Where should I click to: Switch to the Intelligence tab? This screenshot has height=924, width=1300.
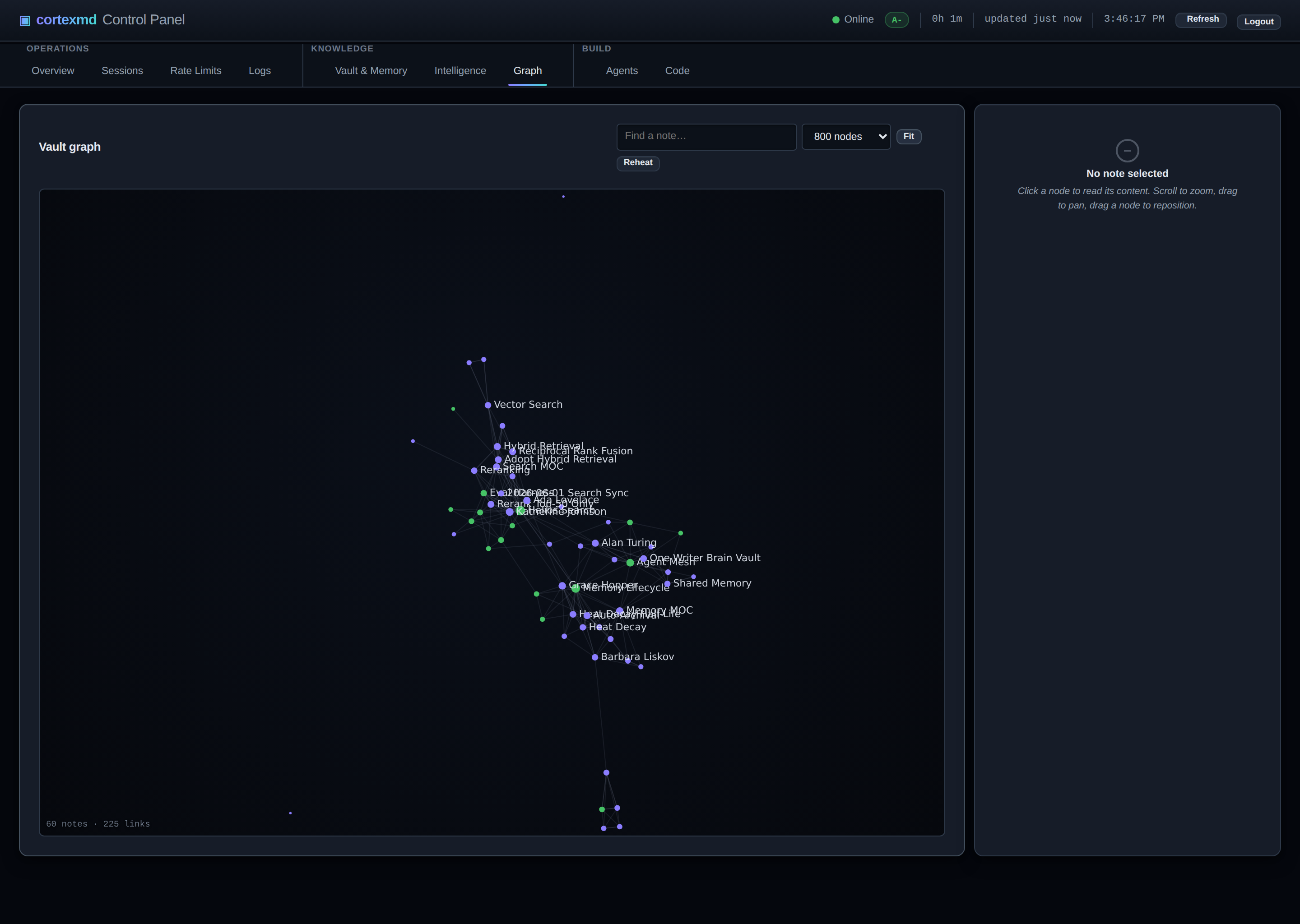pos(460,70)
